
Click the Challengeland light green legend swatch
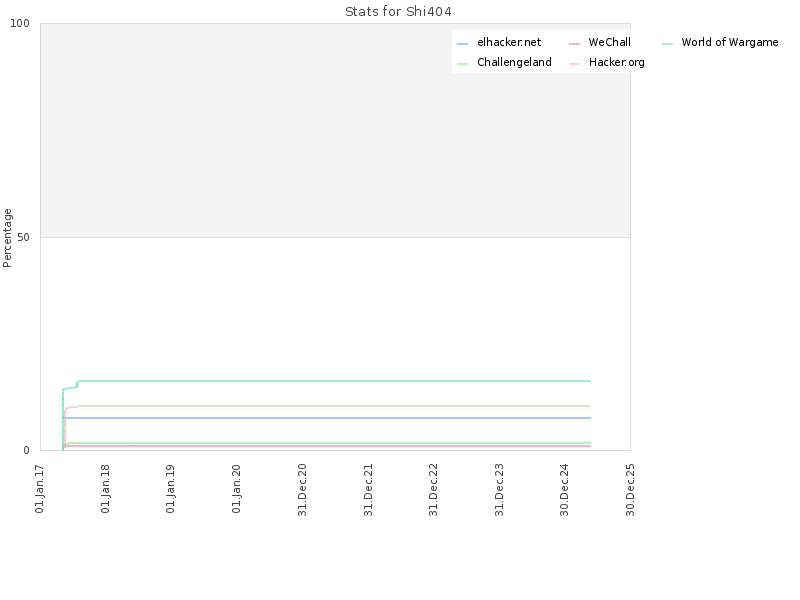pos(462,64)
